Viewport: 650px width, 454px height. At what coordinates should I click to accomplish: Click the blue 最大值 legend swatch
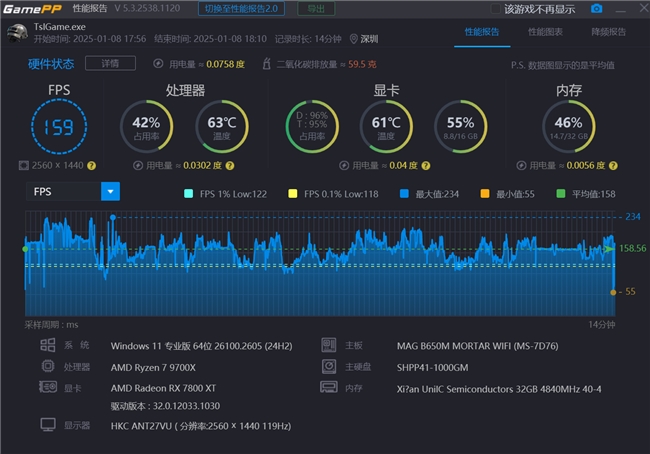[404, 194]
